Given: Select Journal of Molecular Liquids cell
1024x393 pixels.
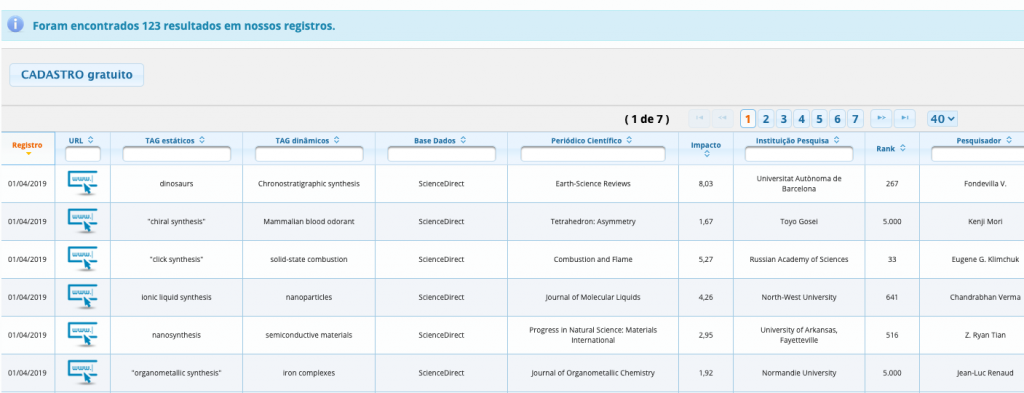Looking at the screenshot, I should (593, 297).
